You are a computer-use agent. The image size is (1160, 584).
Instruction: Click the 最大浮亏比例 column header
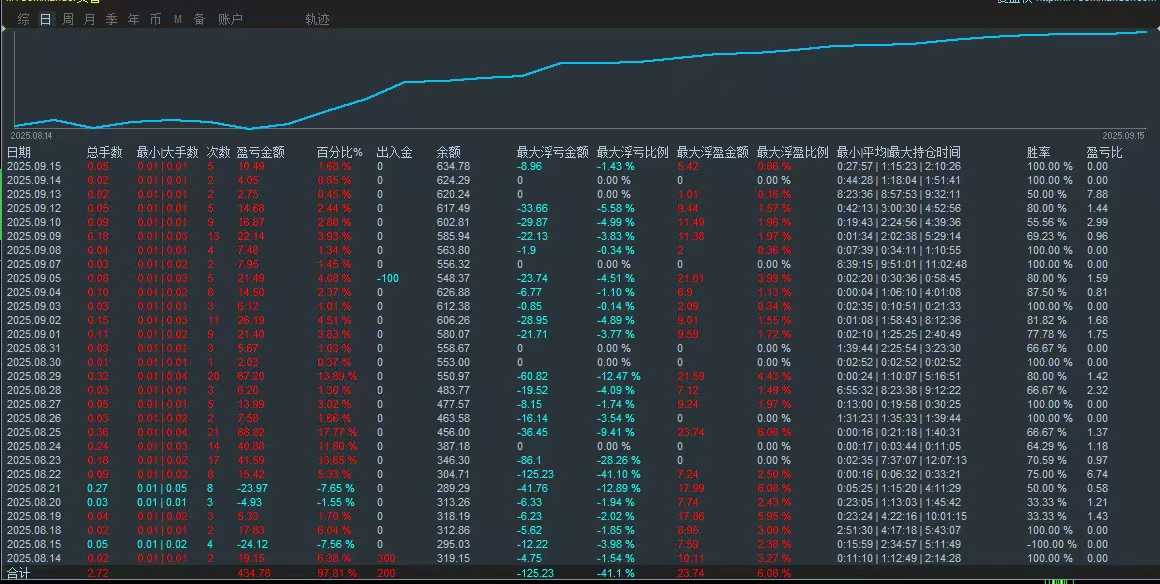[633, 152]
